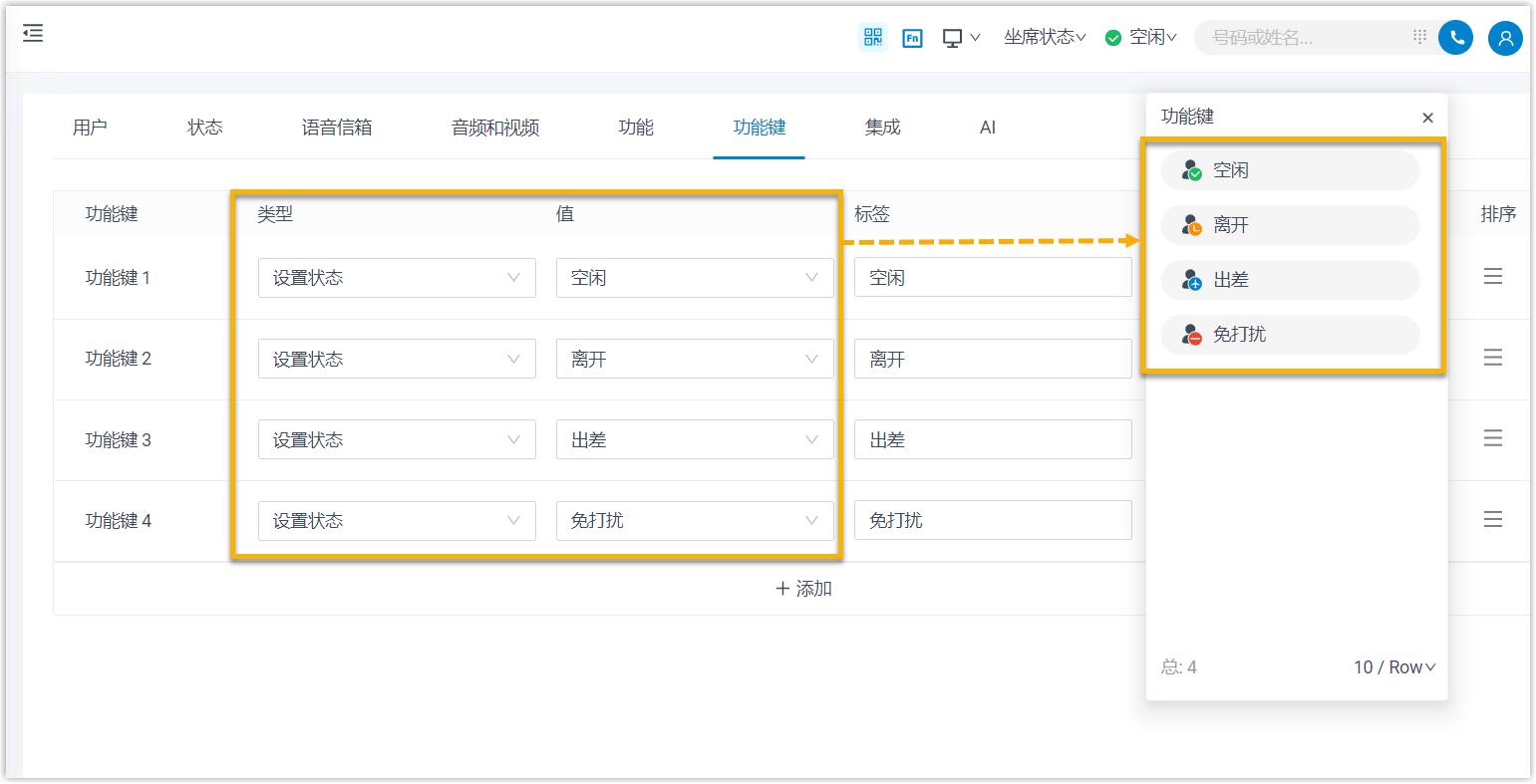
Task: Expand the 坐席状态 dropdown
Action: [x=1044, y=38]
